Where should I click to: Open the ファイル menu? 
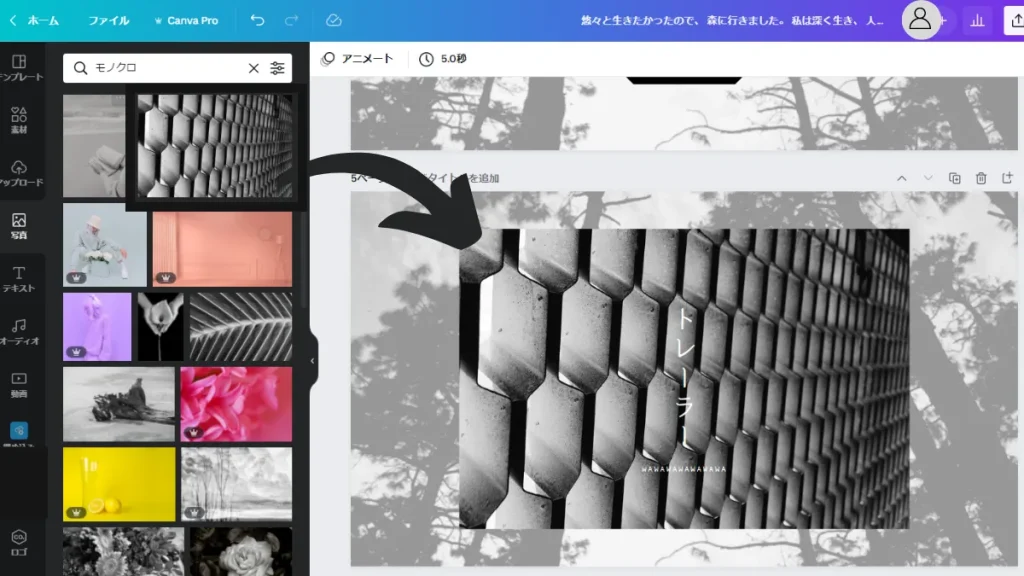click(108, 20)
